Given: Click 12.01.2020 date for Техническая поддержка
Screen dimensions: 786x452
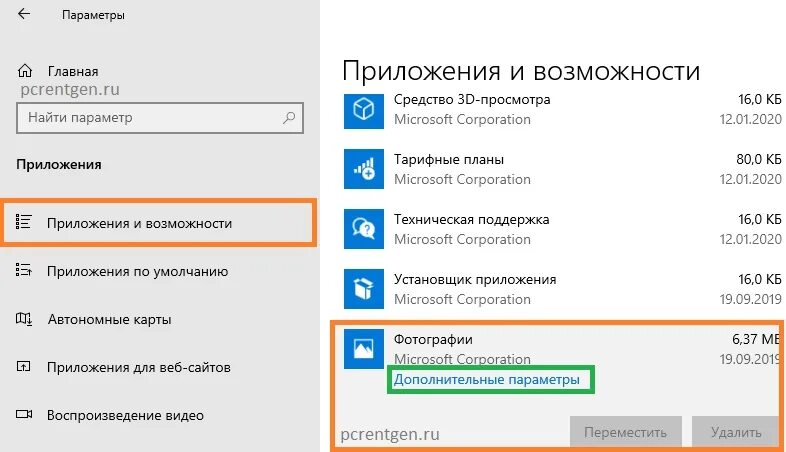Looking at the screenshot, I should (750, 239).
